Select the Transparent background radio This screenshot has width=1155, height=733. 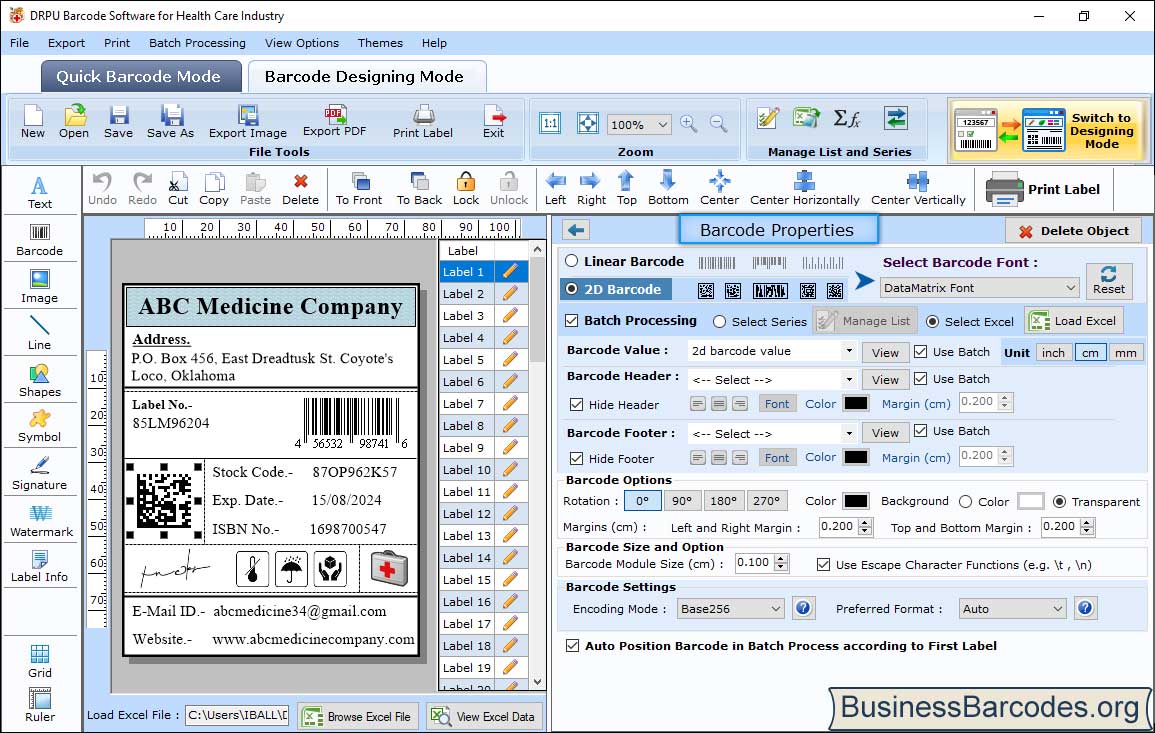pos(1059,502)
